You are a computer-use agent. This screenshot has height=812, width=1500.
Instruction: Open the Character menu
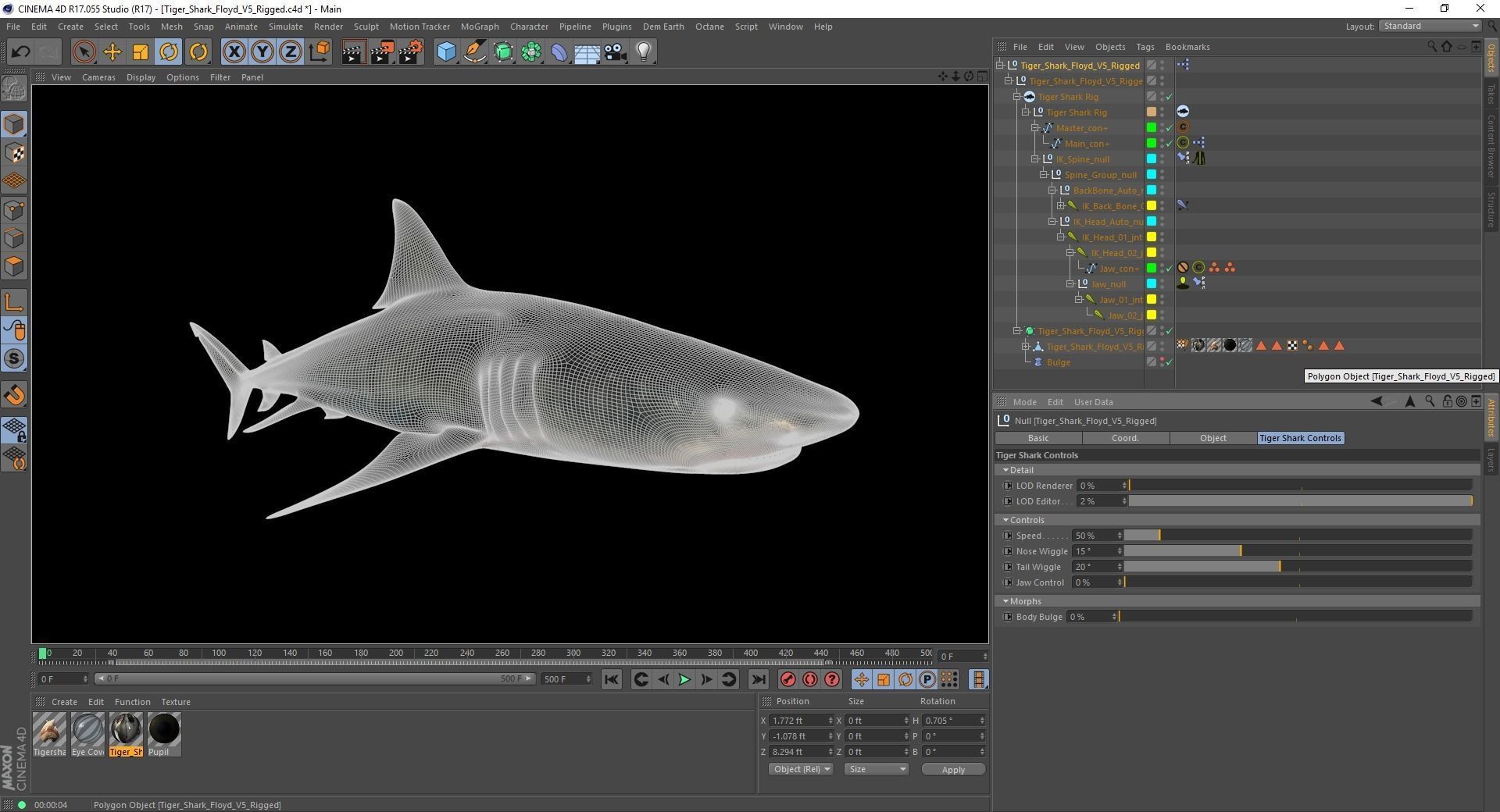(x=529, y=27)
